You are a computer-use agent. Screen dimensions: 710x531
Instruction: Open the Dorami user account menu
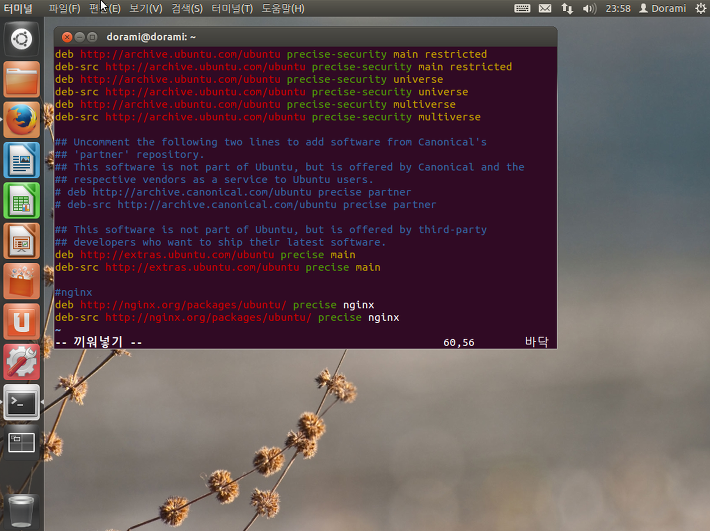click(x=662, y=8)
